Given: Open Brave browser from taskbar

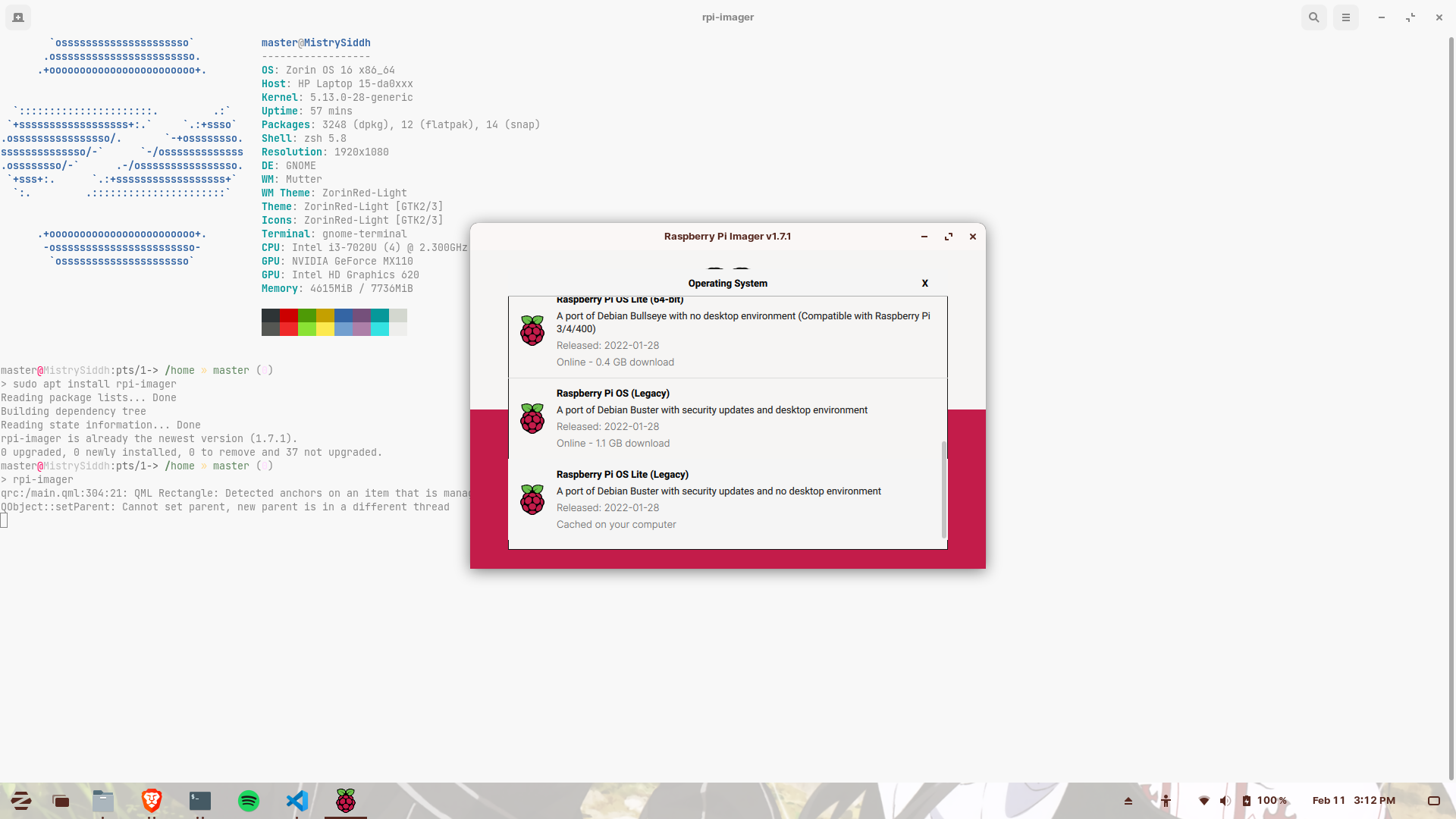Looking at the screenshot, I should tap(152, 801).
